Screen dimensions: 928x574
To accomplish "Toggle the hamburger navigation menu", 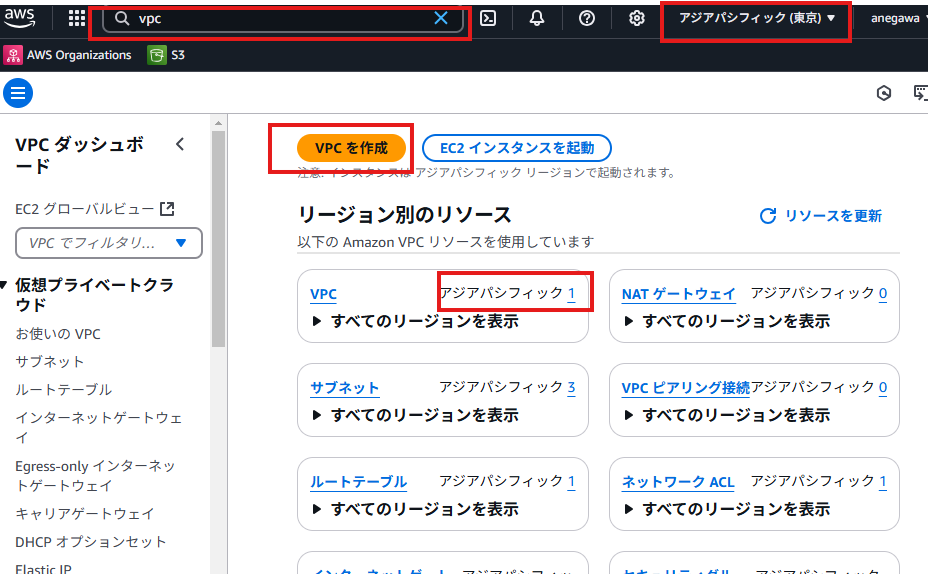I will (18, 93).
